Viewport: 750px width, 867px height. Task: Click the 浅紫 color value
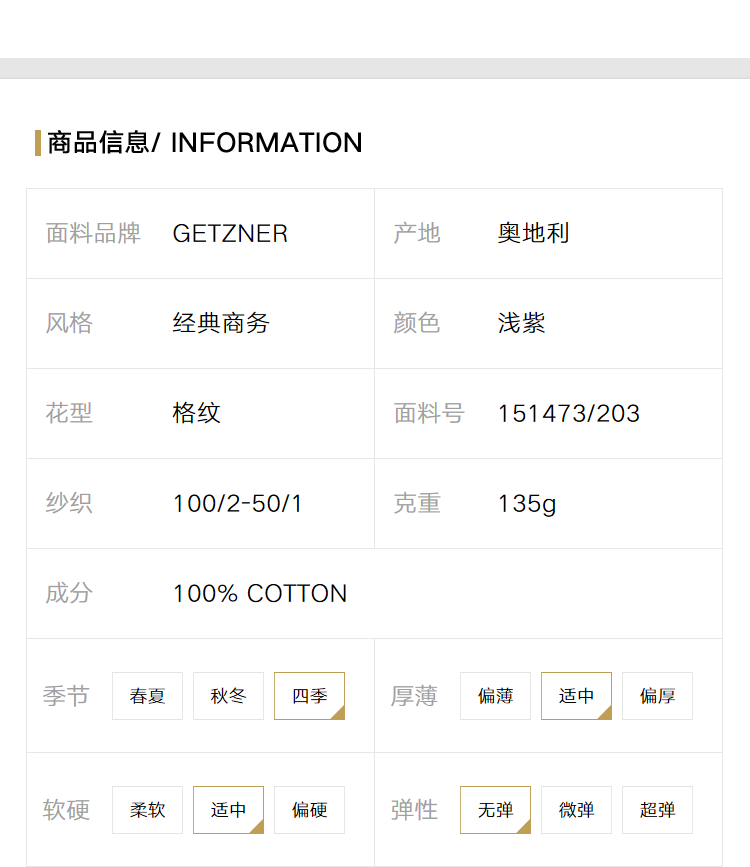tap(521, 323)
